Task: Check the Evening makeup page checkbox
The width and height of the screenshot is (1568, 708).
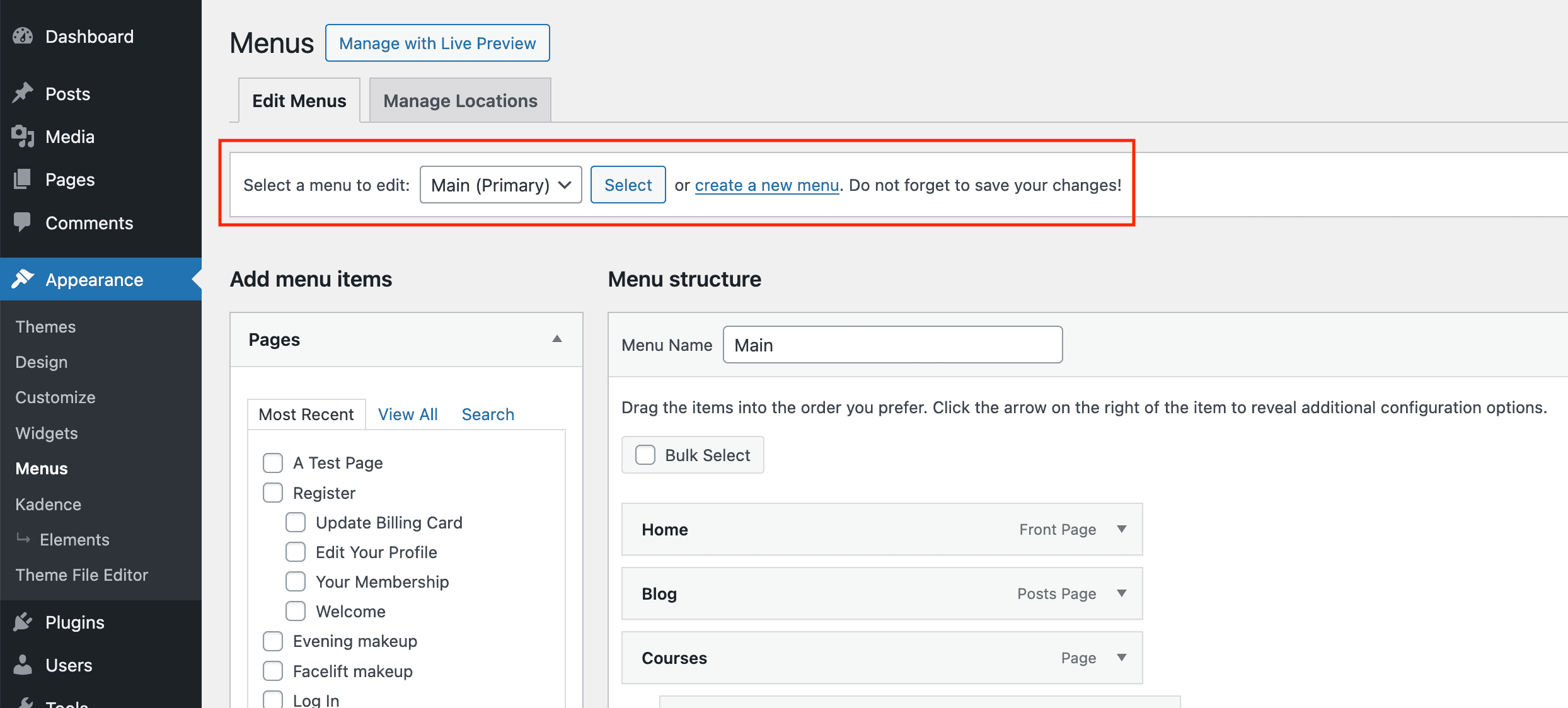Action: click(x=272, y=641)
